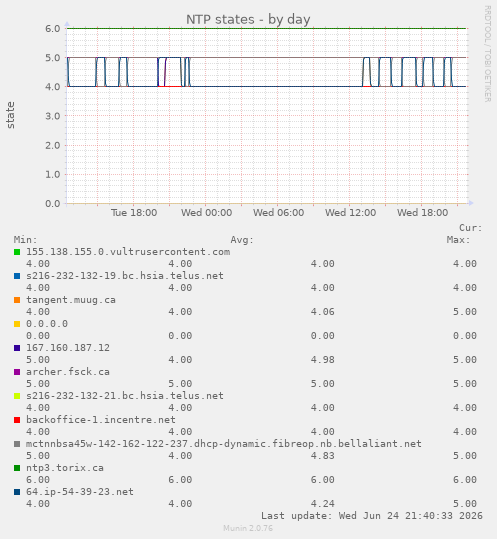
Task: Click the Tue 18:00 time axis label
Action: 134,213
